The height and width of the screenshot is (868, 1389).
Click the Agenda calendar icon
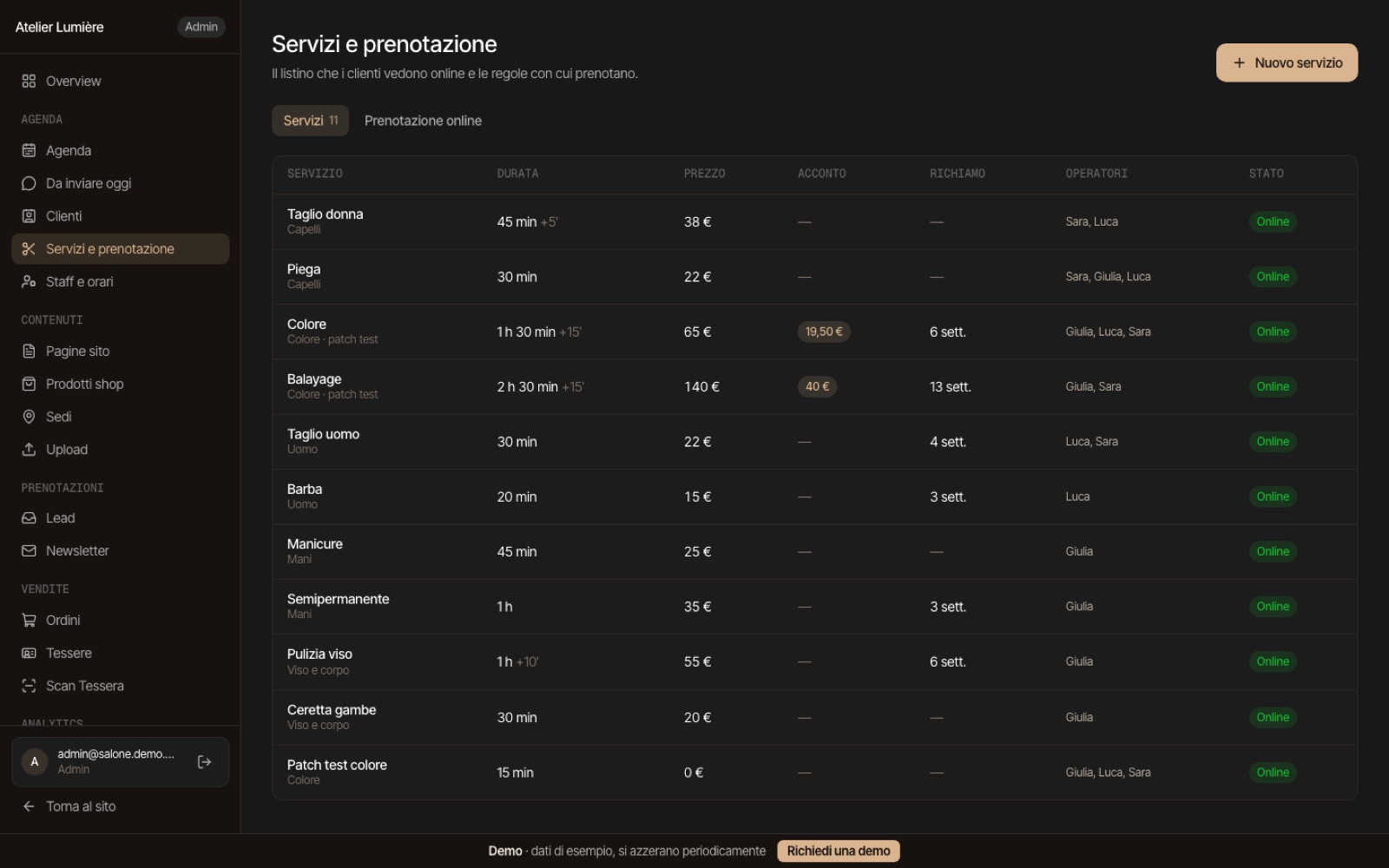tap(29, 150)
